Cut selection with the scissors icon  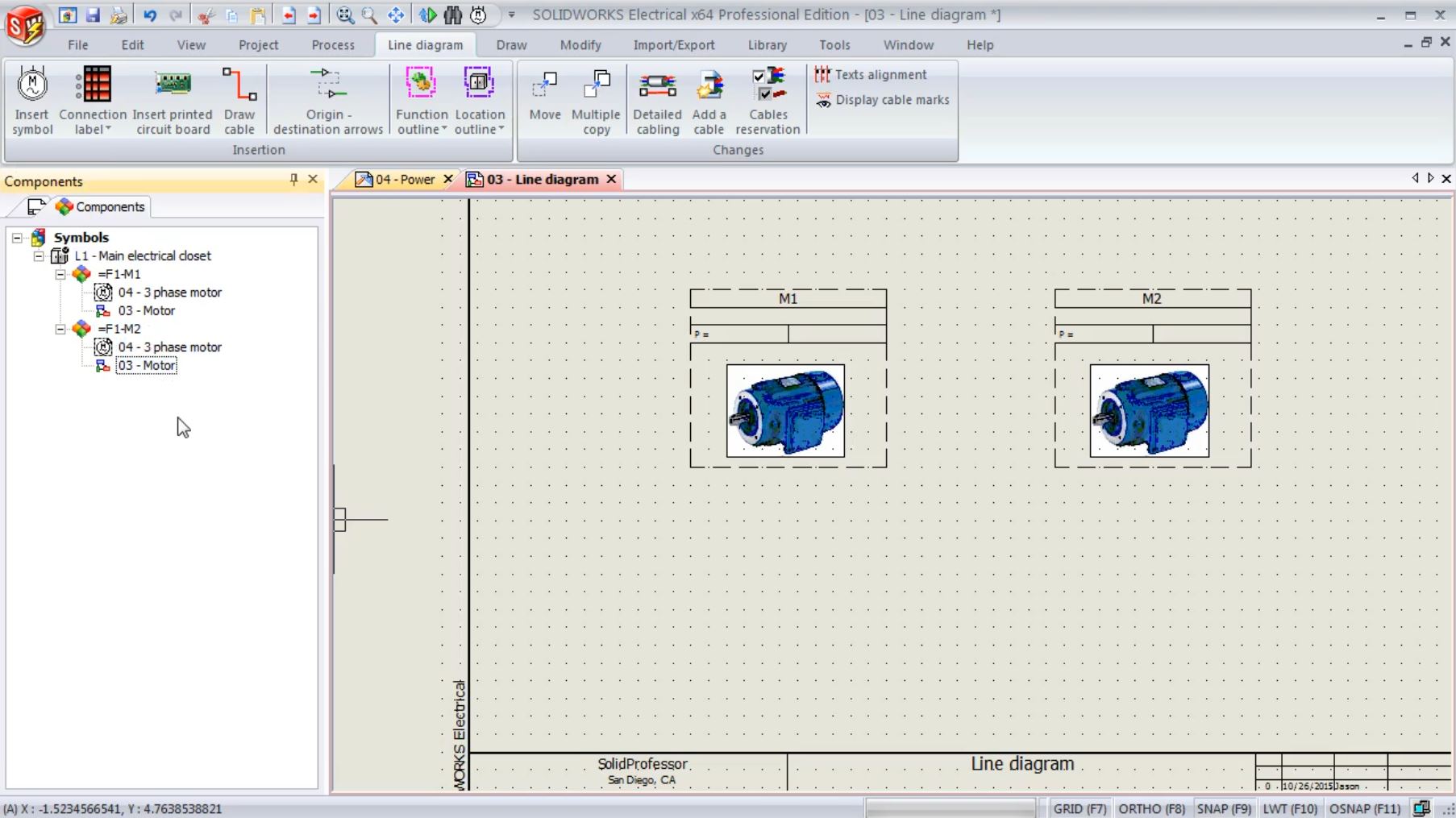click(206, 15)
